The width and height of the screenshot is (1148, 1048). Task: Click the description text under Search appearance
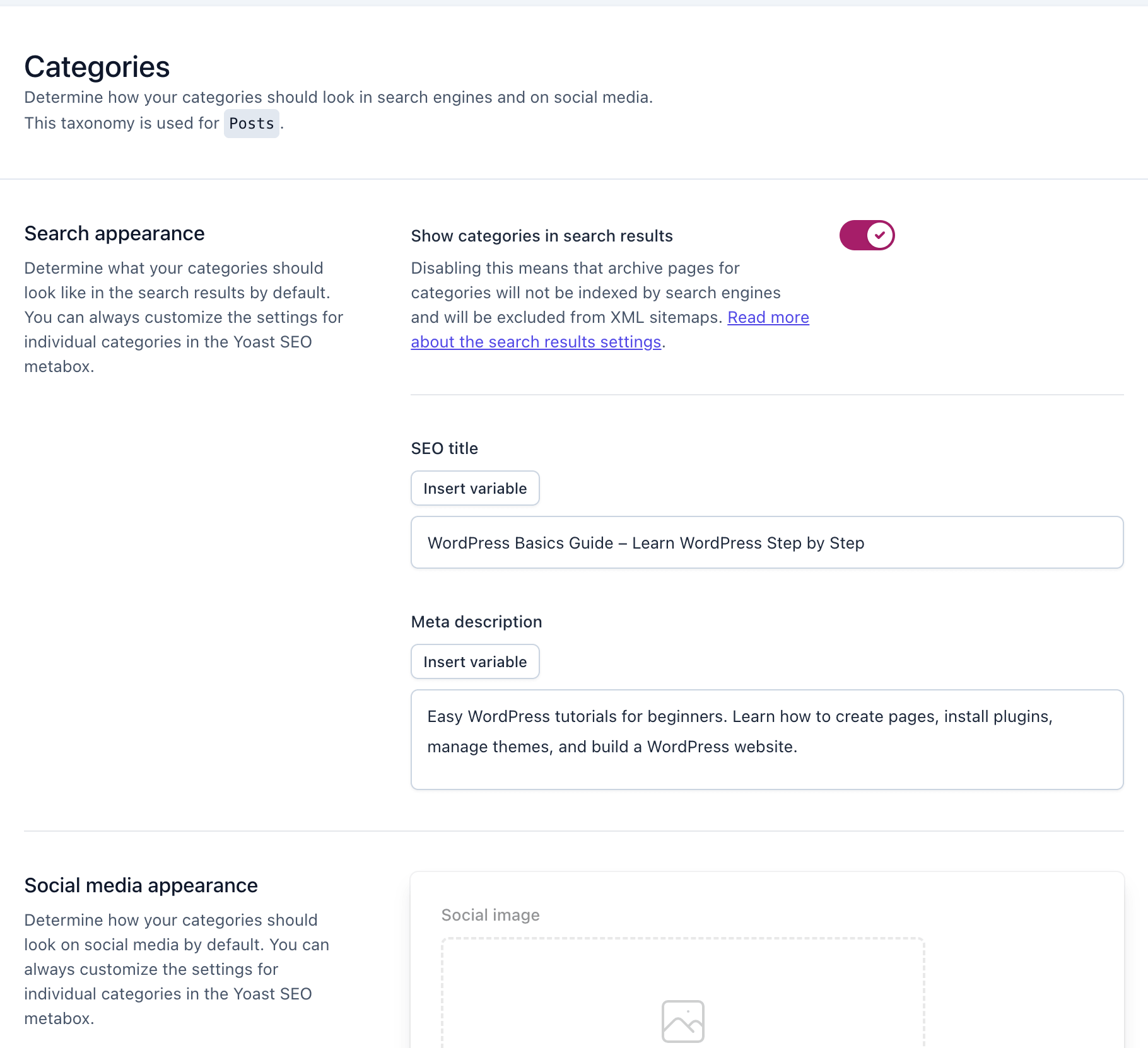pyautogui.click(x=183, y=317)
